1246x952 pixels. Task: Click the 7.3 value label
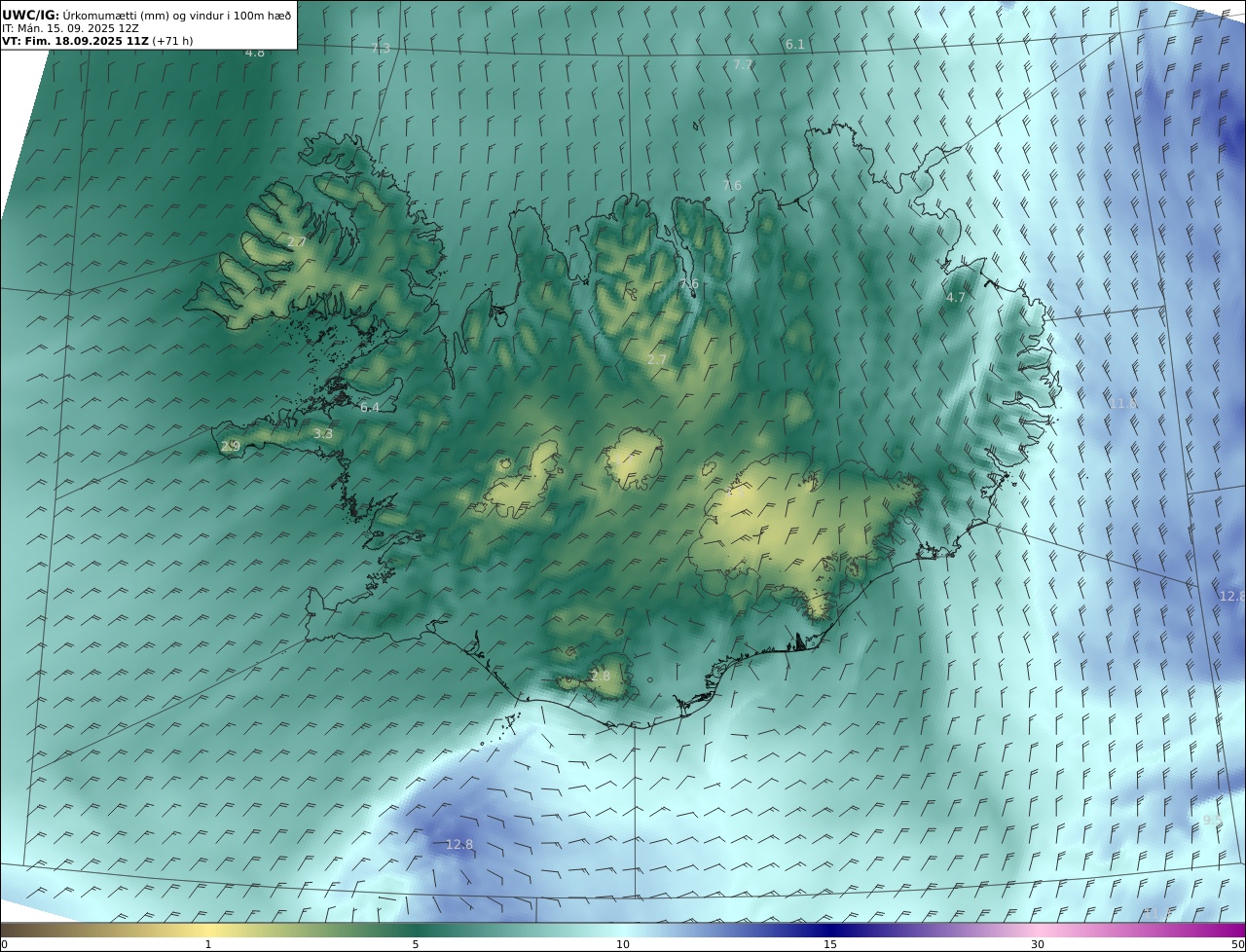click(x=381, y=49)
